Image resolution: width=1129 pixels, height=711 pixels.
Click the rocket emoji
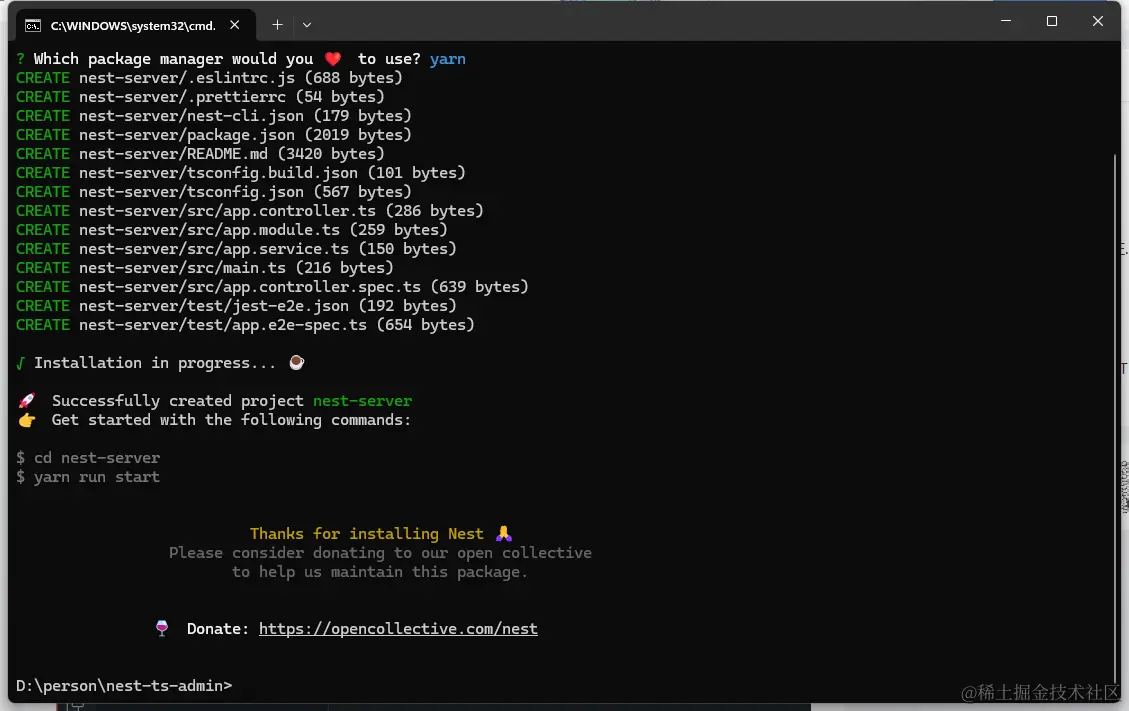tap(27, 401)
